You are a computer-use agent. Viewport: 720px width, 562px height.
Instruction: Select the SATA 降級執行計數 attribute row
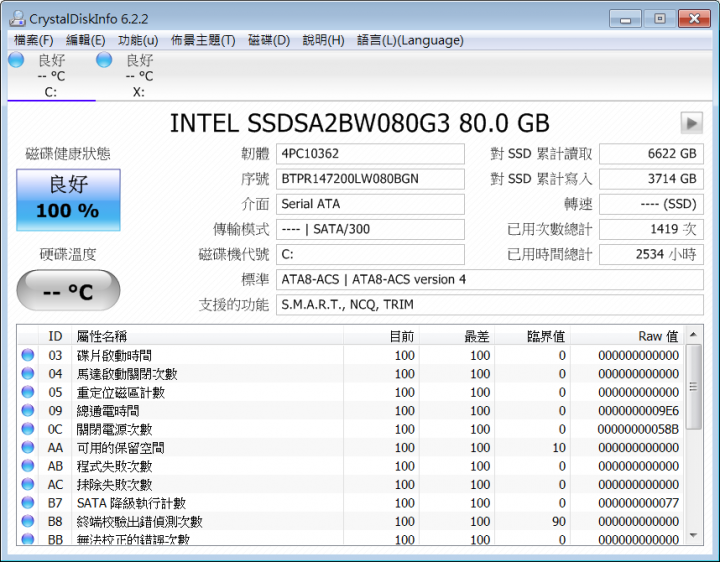pos(351,503)
